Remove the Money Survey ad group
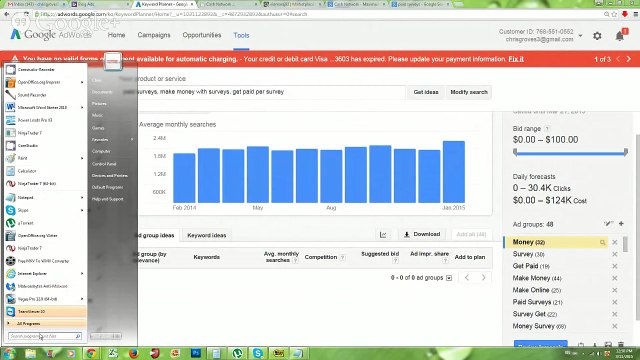Screen dimensions: 640x360 coord(615,326)
